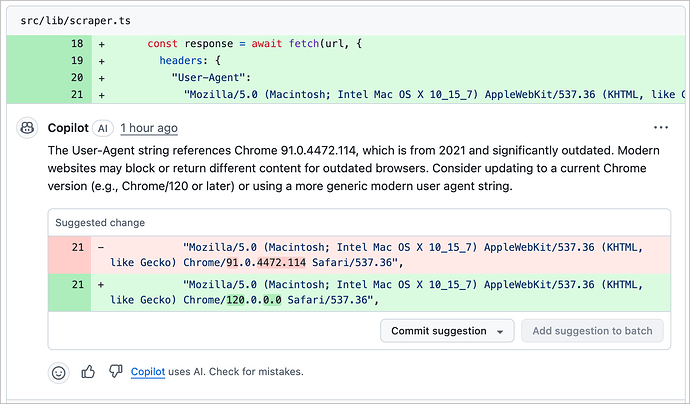Viewport: 690px width, 404px height.
Task: Click the Commit suggestion button
Action: pyautogui.click(x=447, y=331)
